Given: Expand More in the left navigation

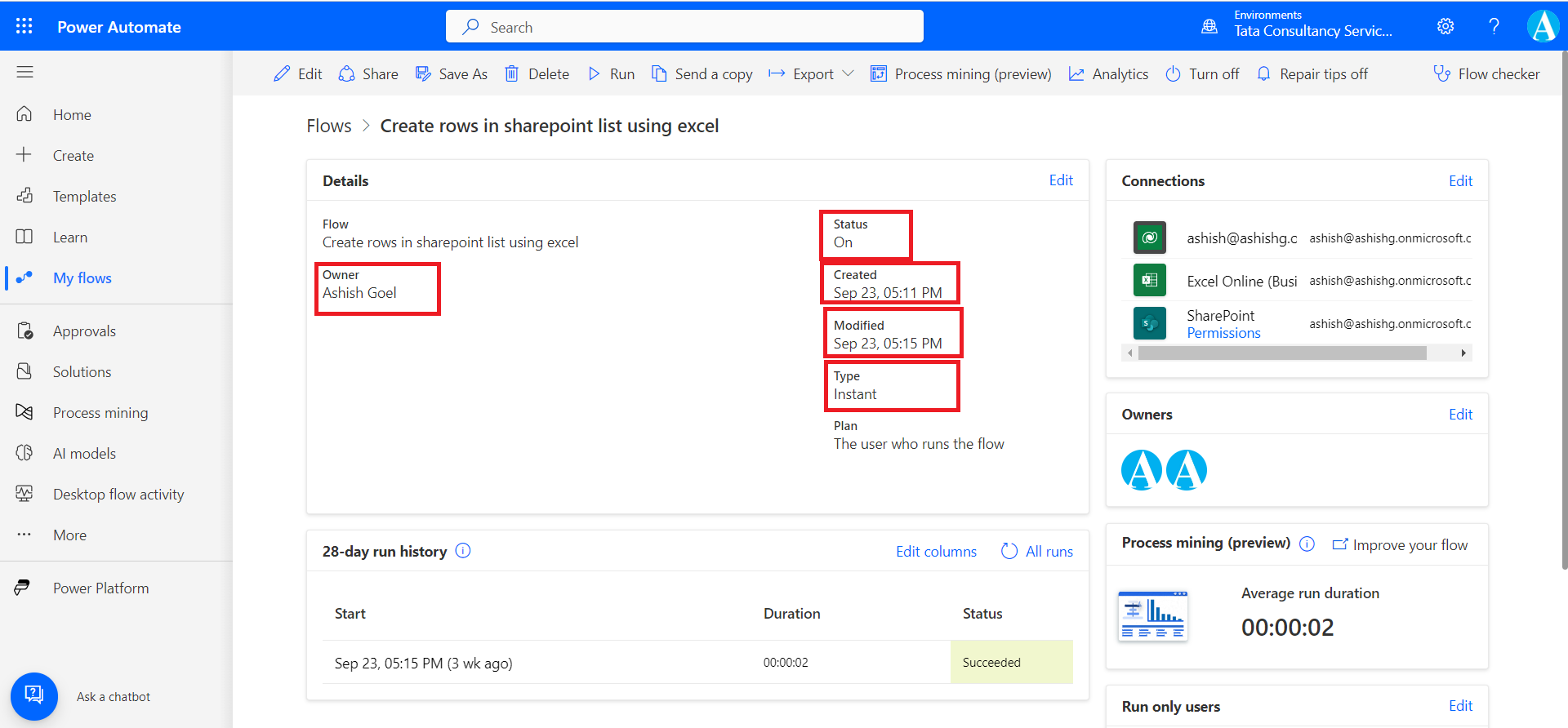Looking at the screenshot, I should pyautogui.click(x=69, y=535).
